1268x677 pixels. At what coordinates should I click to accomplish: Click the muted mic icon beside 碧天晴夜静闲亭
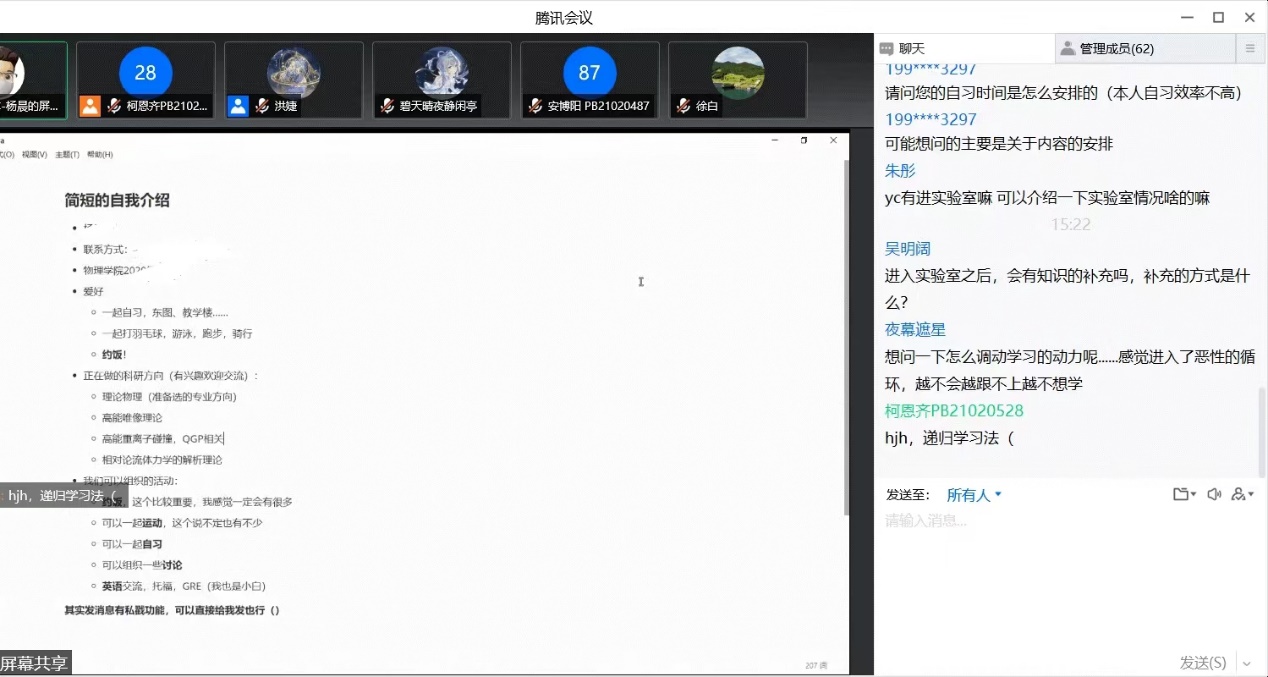click(388, 105)
